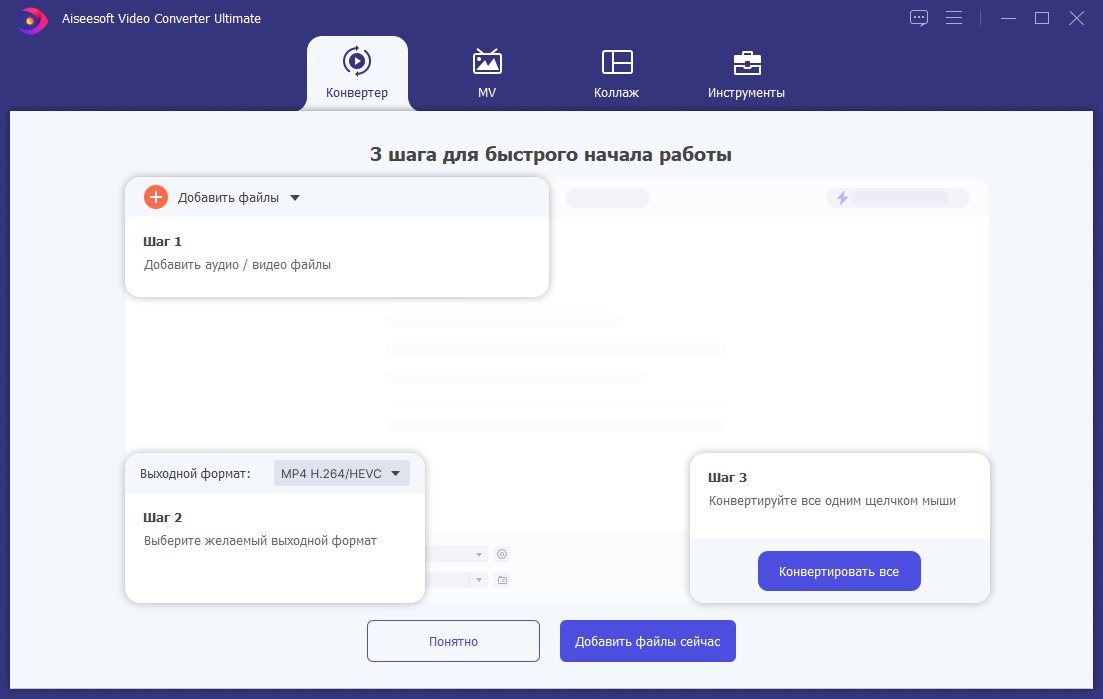Expand the faded dropdown arrow beside the folder icon
The width and height of the screenshot is (1103, 699).
pyautogui.click(x=480, y=580)
